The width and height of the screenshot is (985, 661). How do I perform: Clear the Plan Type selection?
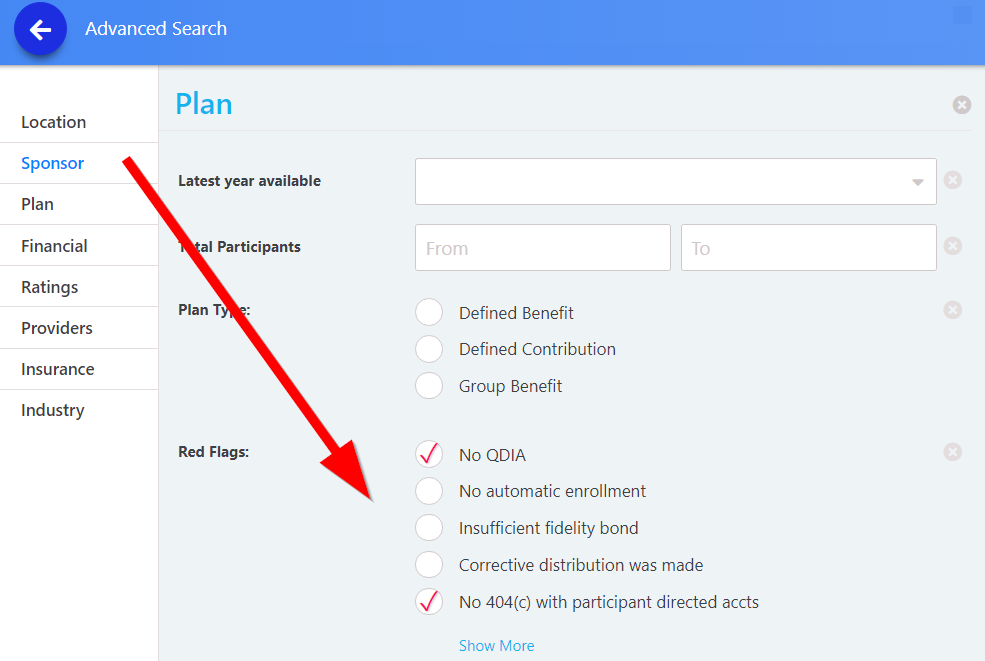pyautogui.click(x=953, y=310)
